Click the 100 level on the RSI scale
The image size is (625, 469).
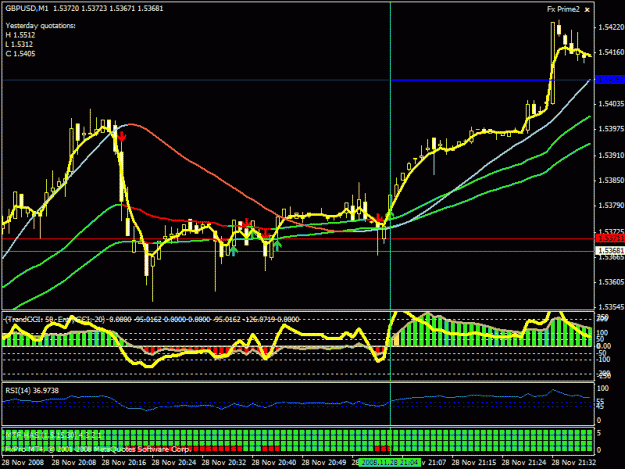tap(603, 388)
